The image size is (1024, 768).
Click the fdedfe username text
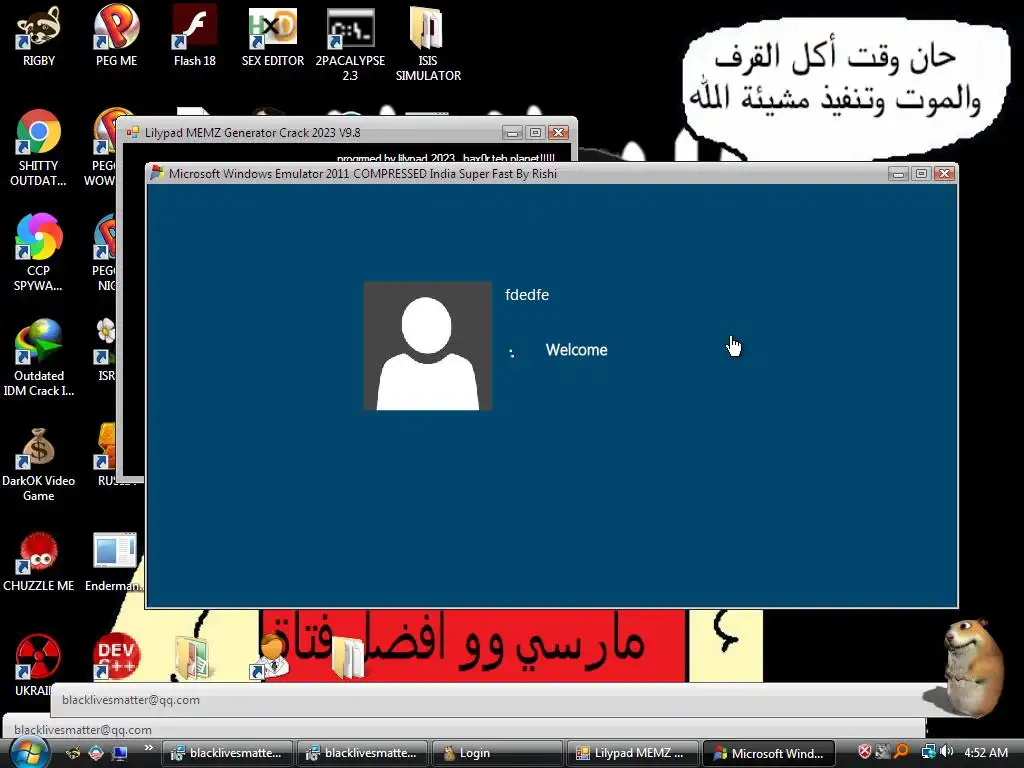pos(527,295)
